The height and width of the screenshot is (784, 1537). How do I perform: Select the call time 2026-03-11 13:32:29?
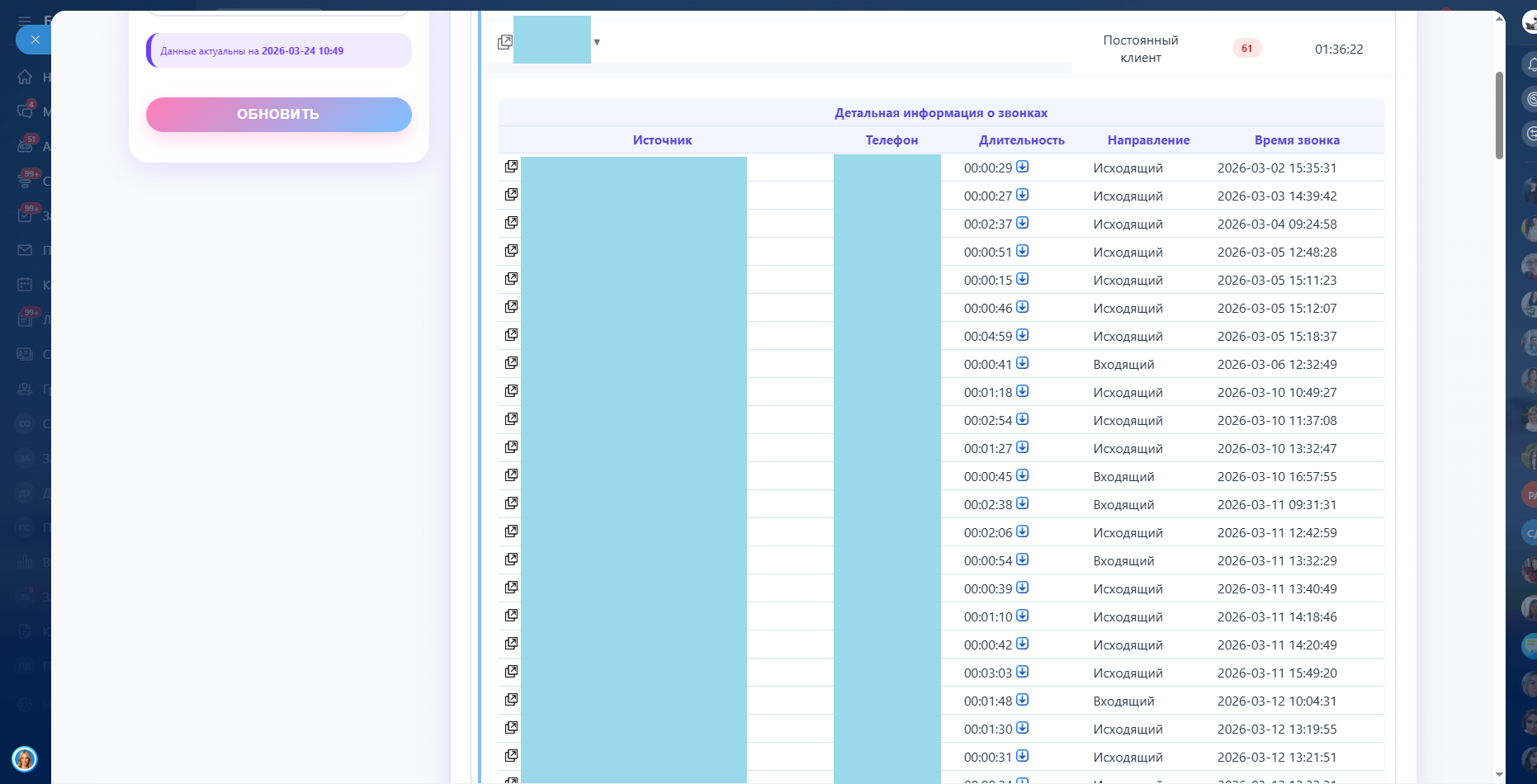click(x=1277, y=561)
